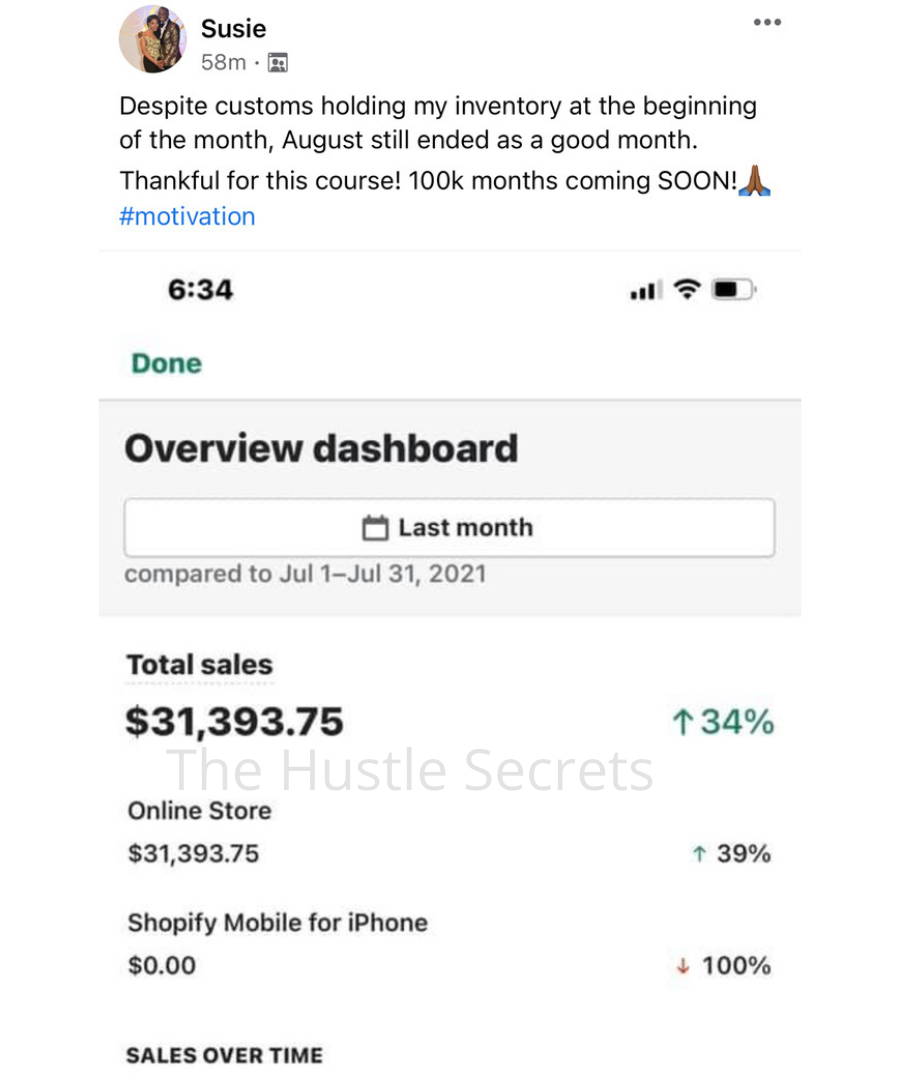Click the green up arrow beside 34%
The width and height of the screenshot is (900, 1080).
[x=682, y=723]
